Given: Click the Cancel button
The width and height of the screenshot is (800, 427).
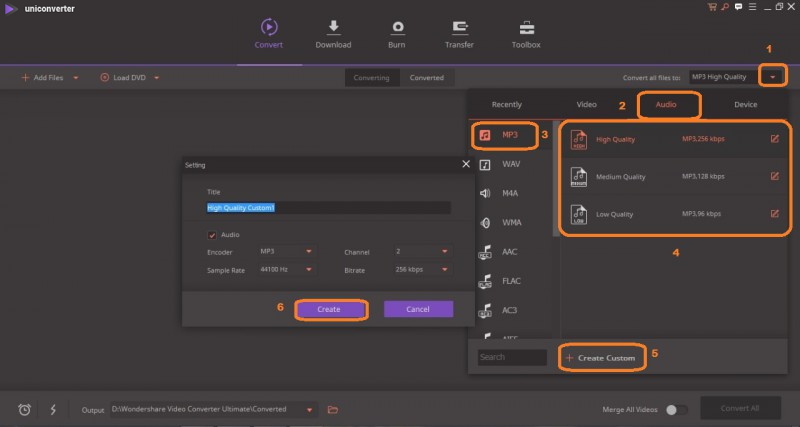Looking at the screenshot, I should point(418,309).
